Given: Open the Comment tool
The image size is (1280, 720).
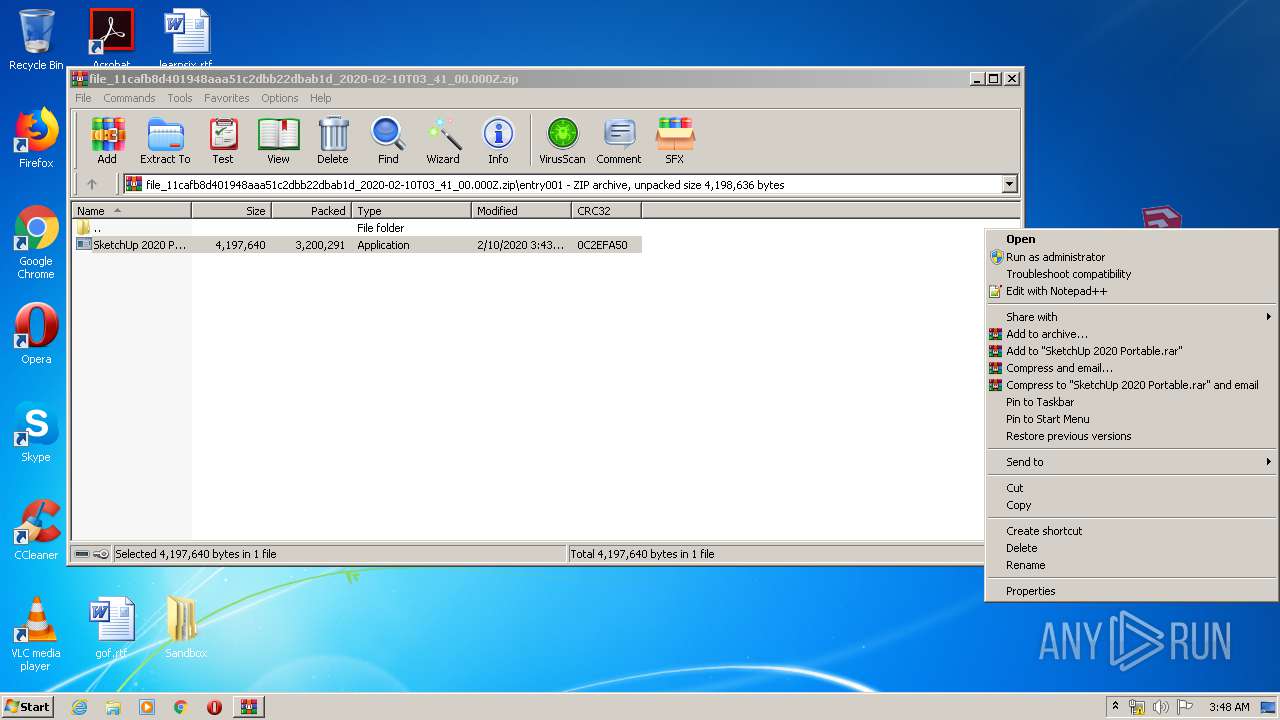Looking at the screenshot, I should [x=619, y=141].
